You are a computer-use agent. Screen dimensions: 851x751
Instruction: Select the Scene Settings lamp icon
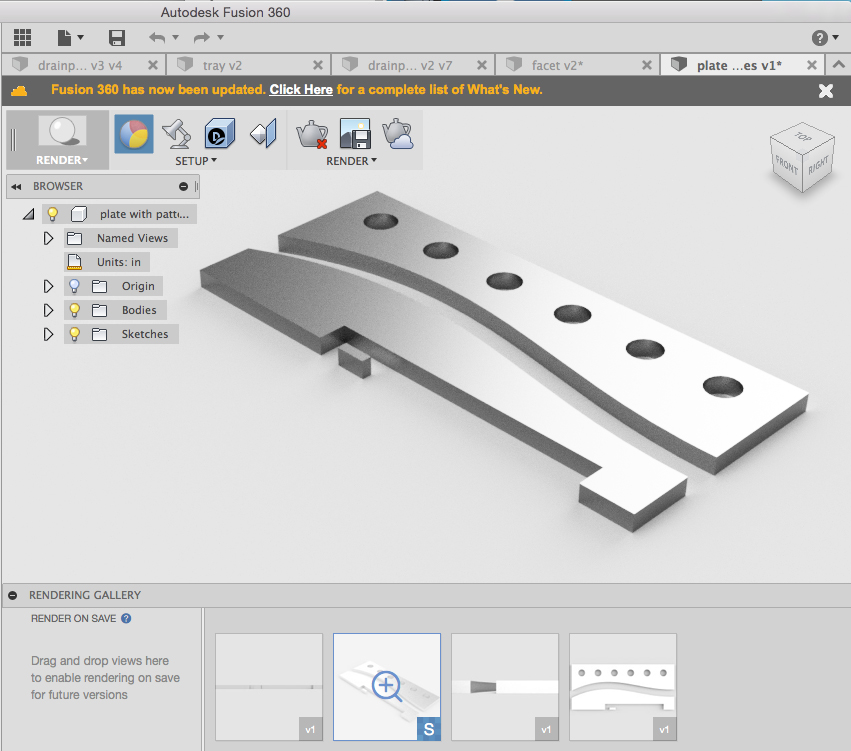click(177, 134)
